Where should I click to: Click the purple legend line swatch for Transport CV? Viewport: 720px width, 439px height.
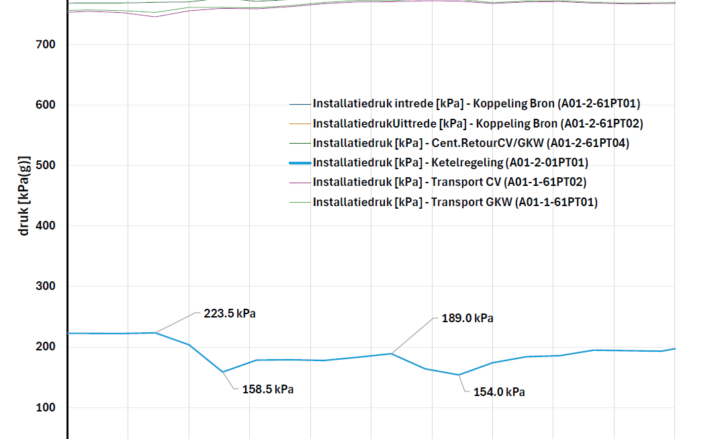(x=300, y=183)
